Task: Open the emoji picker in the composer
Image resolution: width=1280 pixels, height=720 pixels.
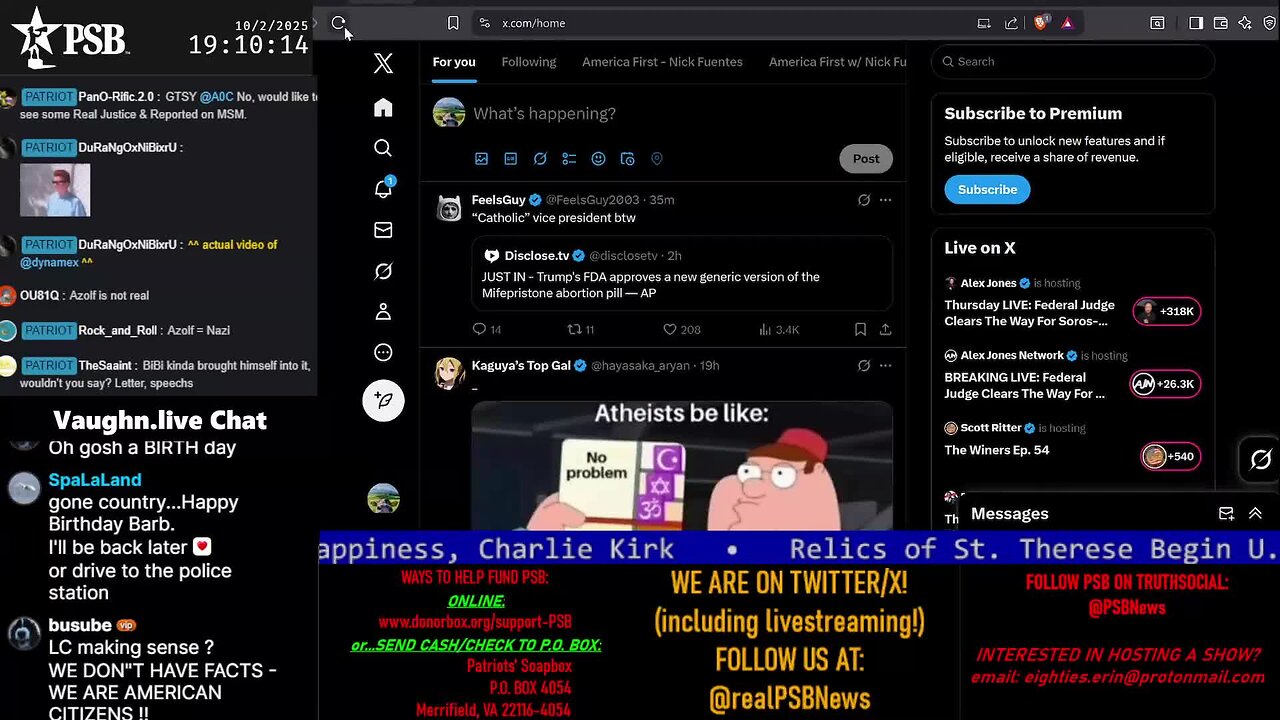Action: click(598, 159)
